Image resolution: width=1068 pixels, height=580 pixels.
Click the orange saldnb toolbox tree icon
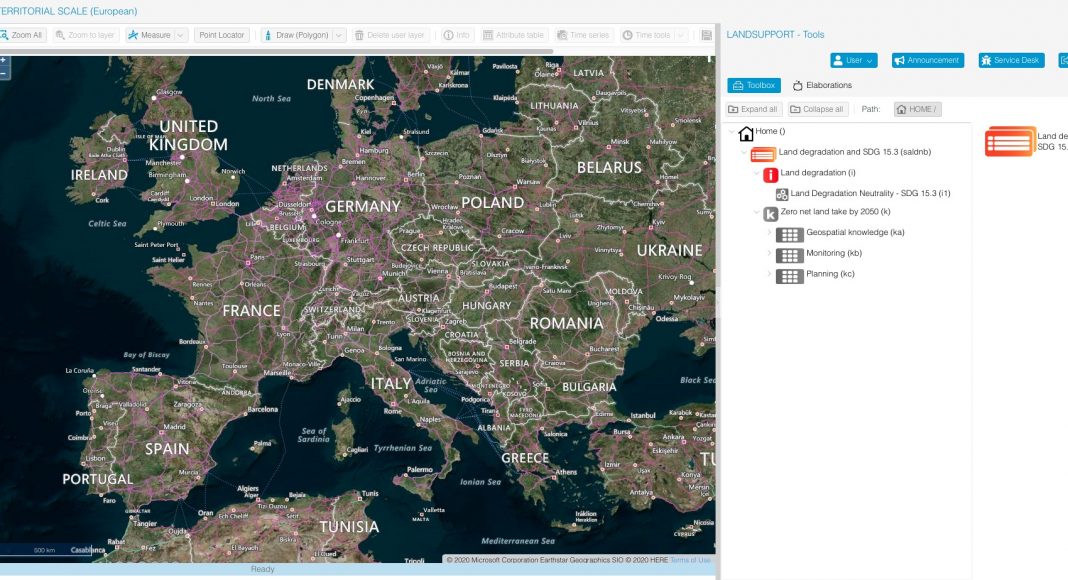click(763, 155)
